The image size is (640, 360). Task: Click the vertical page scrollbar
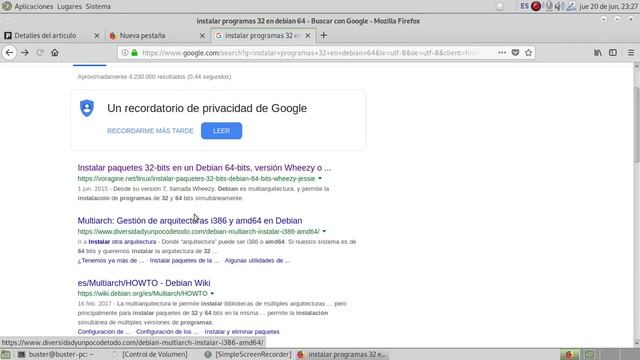[636, 124]
